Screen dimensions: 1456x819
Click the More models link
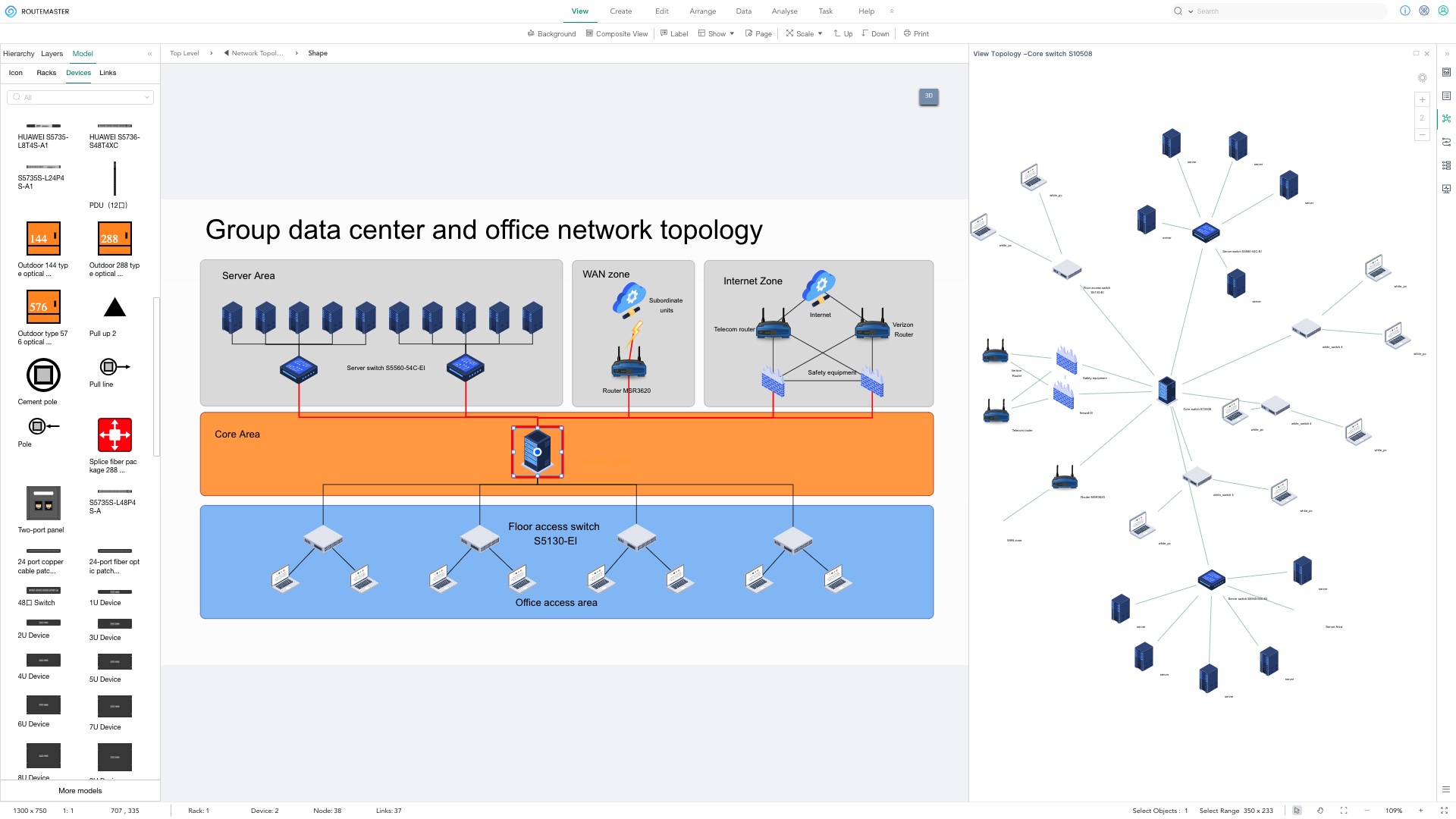click(x=80, y=791)
